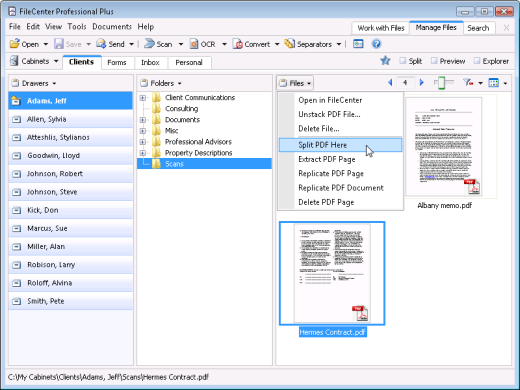Click FileCenter app icon in title bar
Screen dimensions: 520x390
[x=12, y=12]
